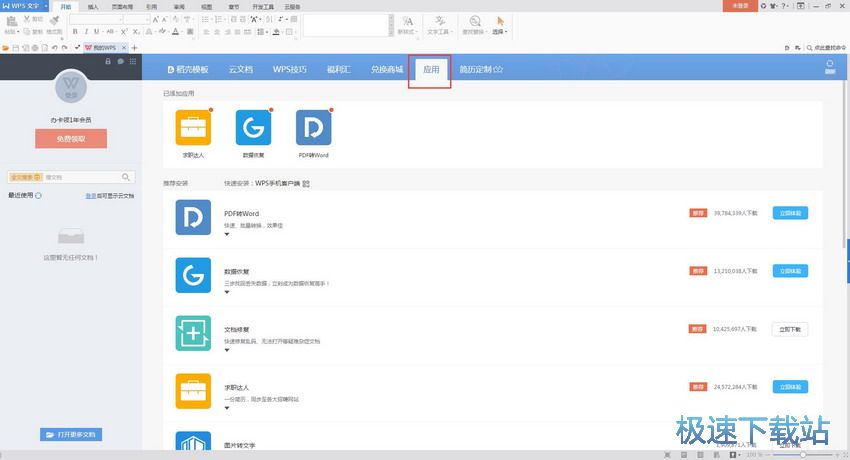This screenshot has width=850, height=460.
Task: Toggle the 最近使用 refresh circle
Action: pyautogui.click(x=38, y=196)
